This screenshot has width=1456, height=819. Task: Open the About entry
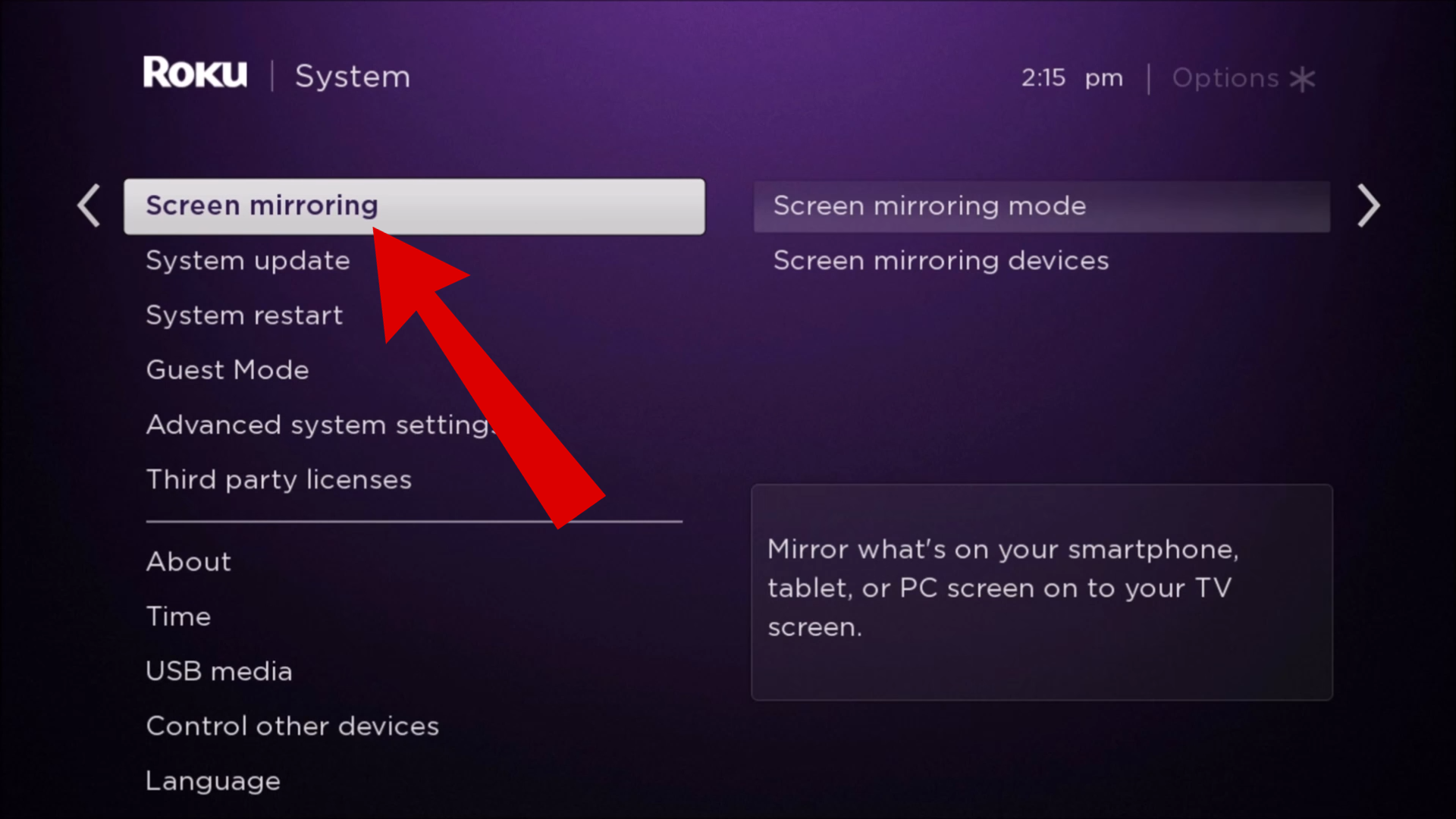point(189,562)
